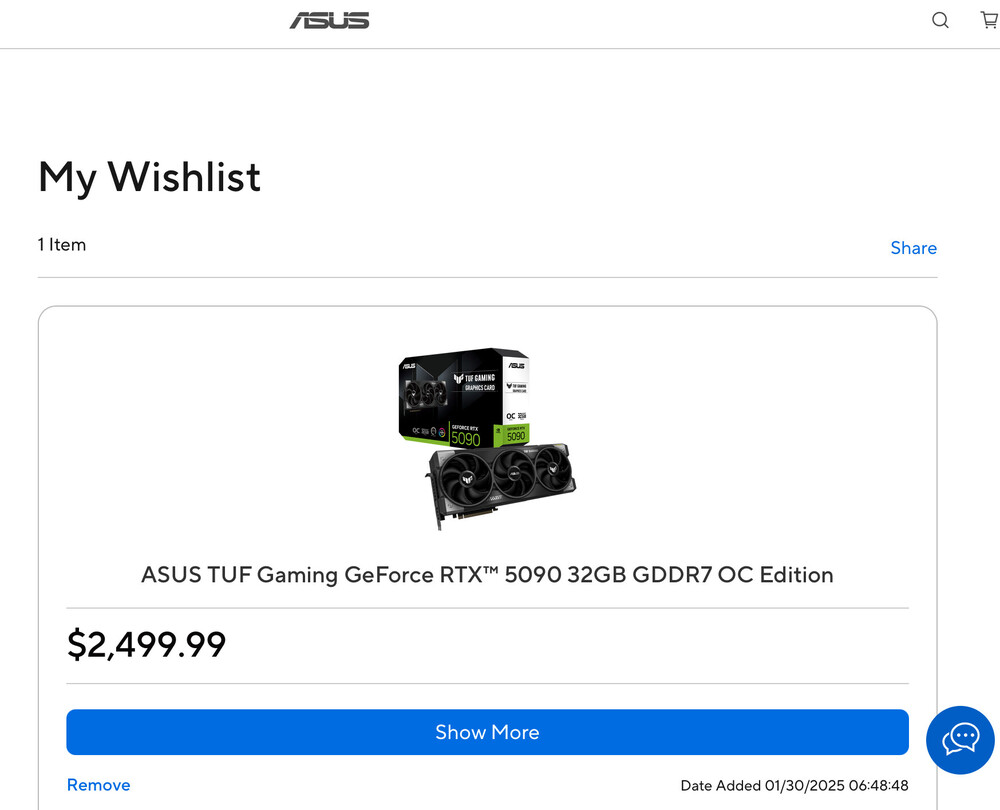Click the left fan of the graphics card
Image resolution: width=1000 pixels, height=810 pixels.
464,483
